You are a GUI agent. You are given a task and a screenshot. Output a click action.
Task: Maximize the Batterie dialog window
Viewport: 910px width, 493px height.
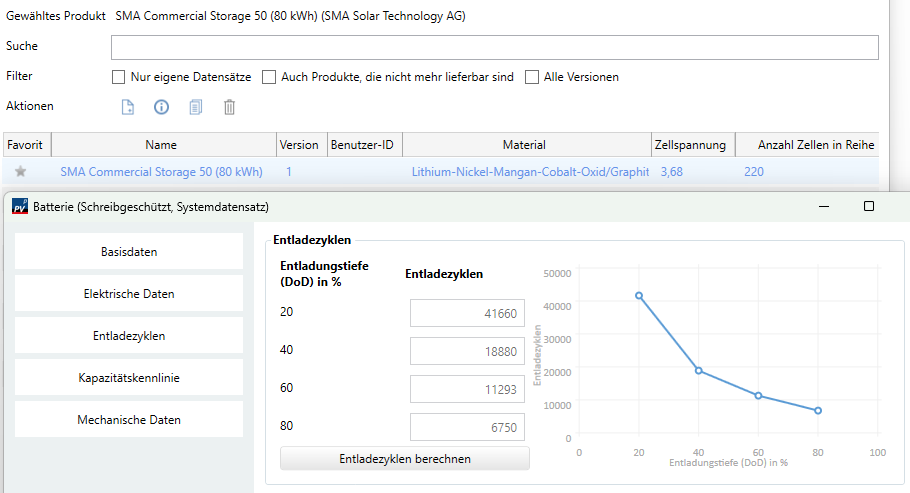tap(868, 206)
